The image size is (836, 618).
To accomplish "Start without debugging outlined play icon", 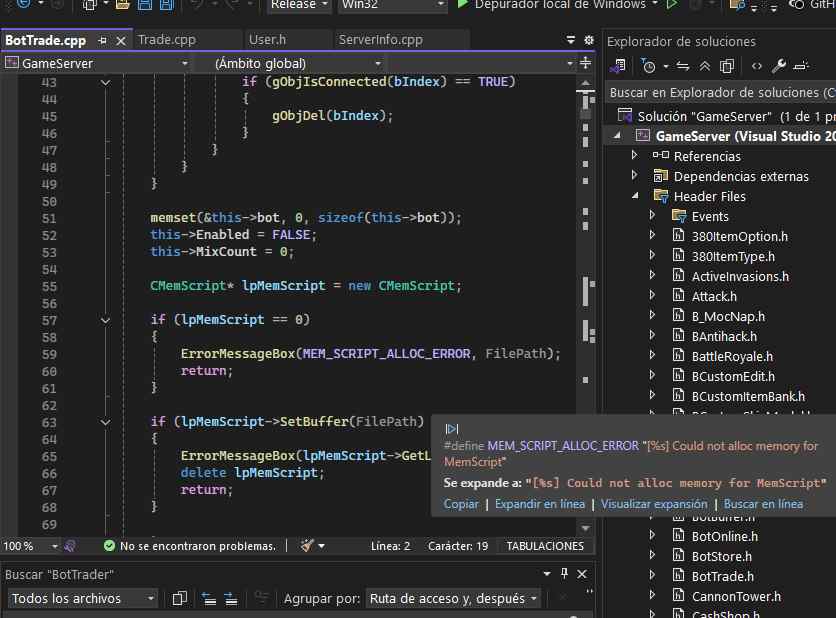I will 672,4.
